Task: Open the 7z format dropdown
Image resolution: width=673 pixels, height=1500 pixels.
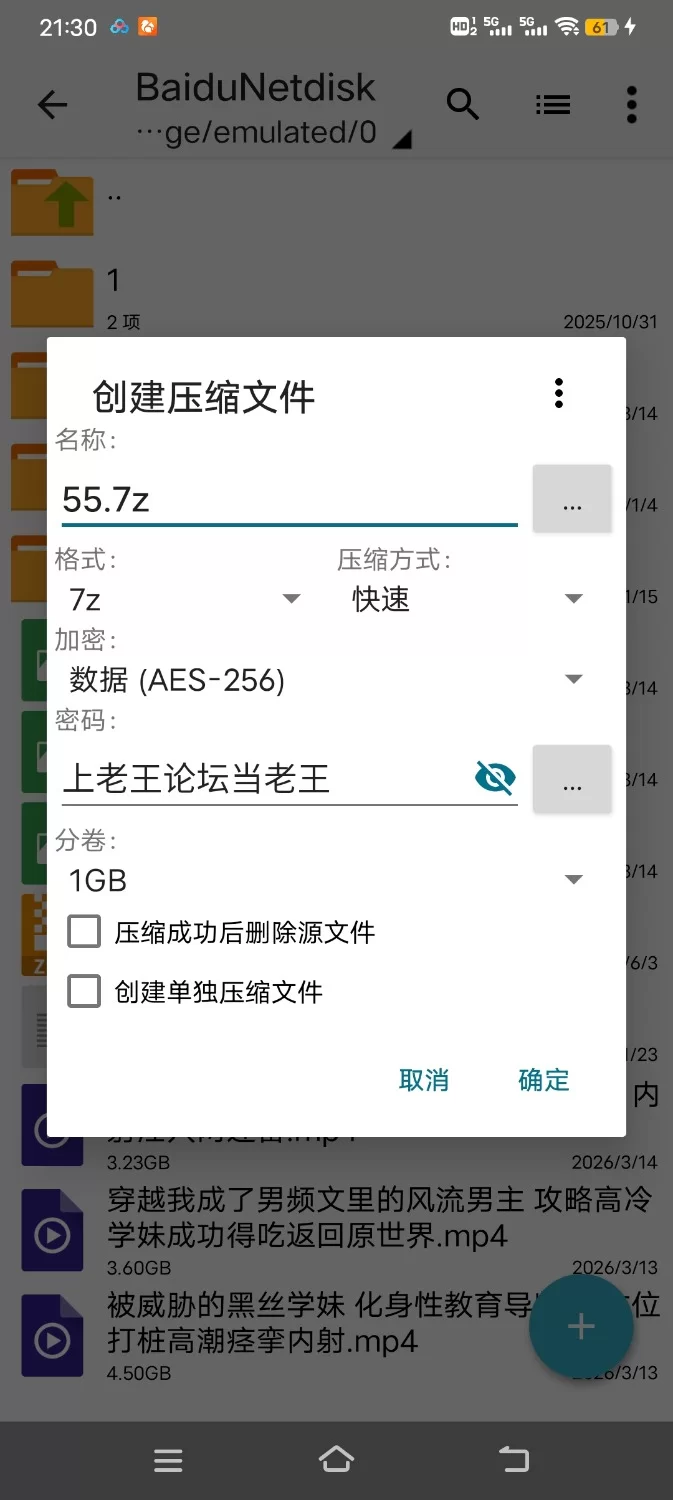Action: 185,599
